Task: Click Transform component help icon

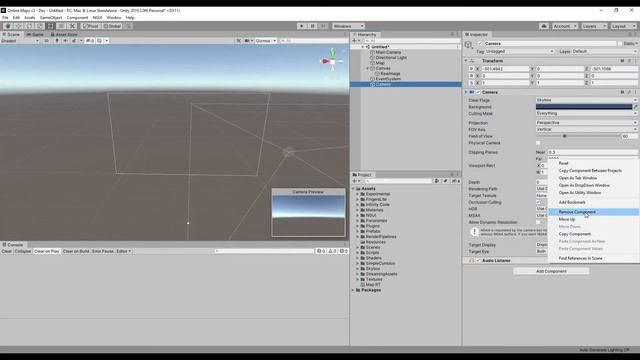Action: pyautogui.click(x=622, y=61)
